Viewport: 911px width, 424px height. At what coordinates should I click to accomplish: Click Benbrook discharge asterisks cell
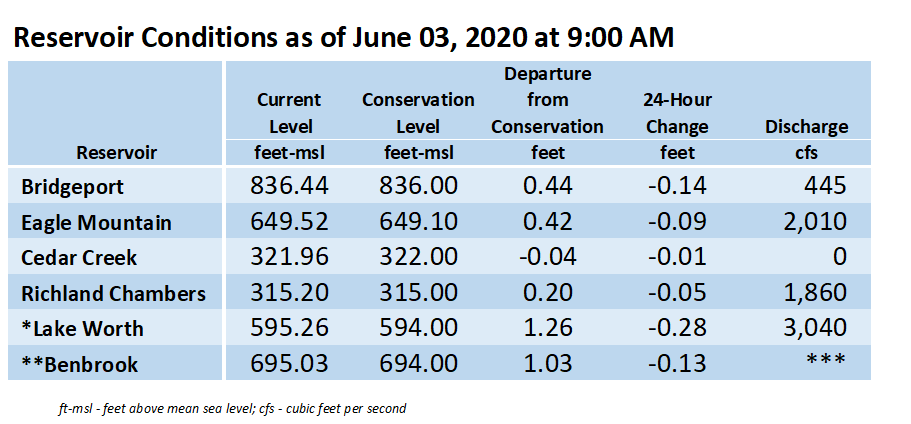[x=825, y=360]
